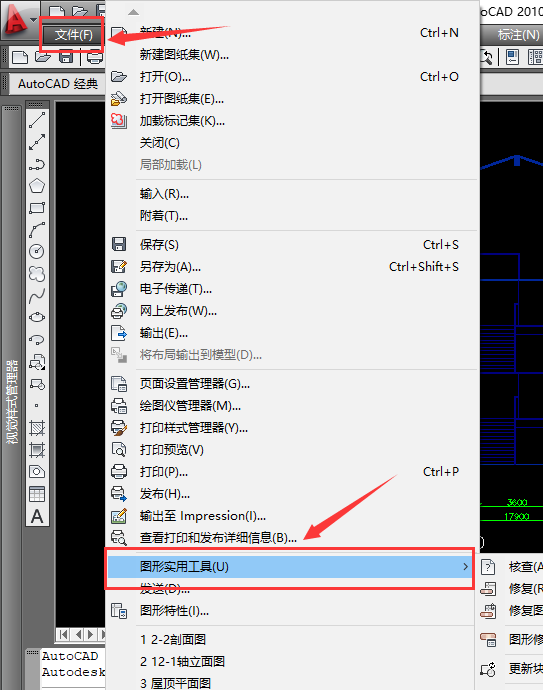Screen dimensions: 543x690
Task: Open the 视觉样式管理器 side palette
Action: (x=12, y=402)
